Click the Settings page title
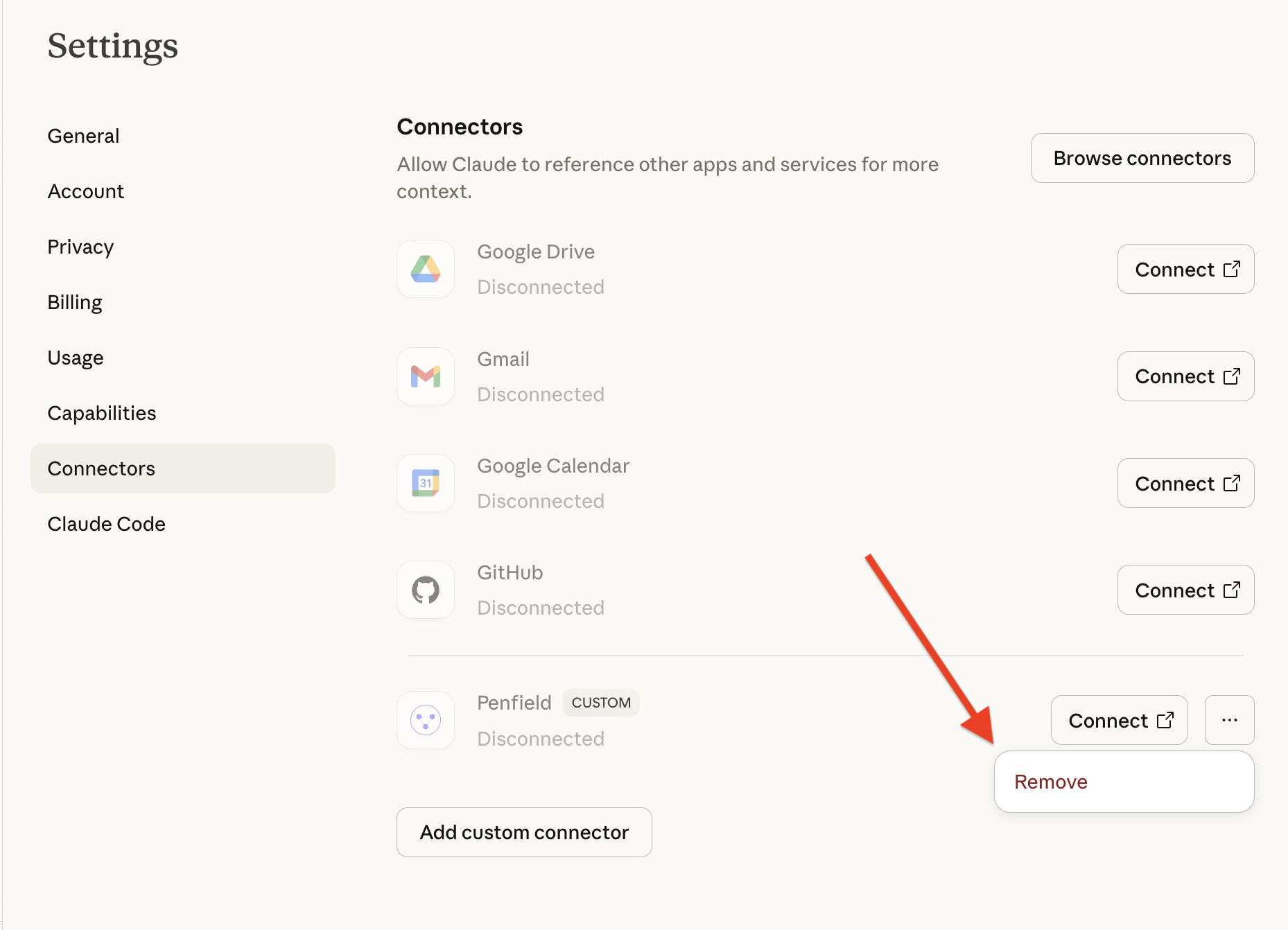 (113, 46)
